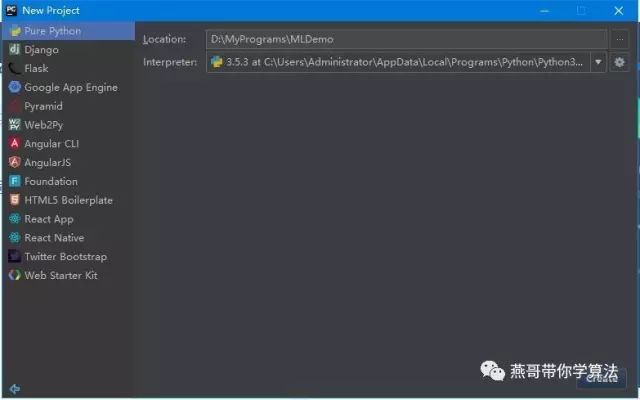The image size is (640, 400).
Task: Click the Web Starter Kit icon
Action: (x=15, y=275)
